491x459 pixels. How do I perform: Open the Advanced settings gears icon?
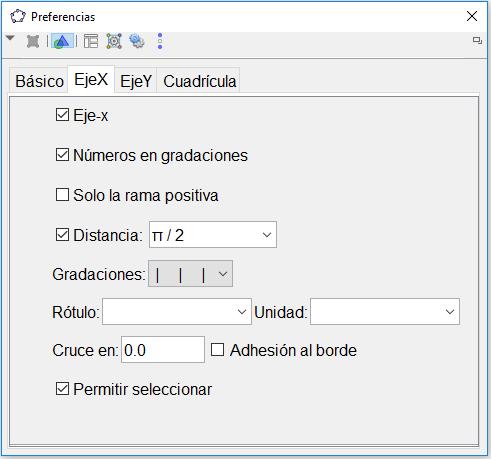(x=137, y=41)
